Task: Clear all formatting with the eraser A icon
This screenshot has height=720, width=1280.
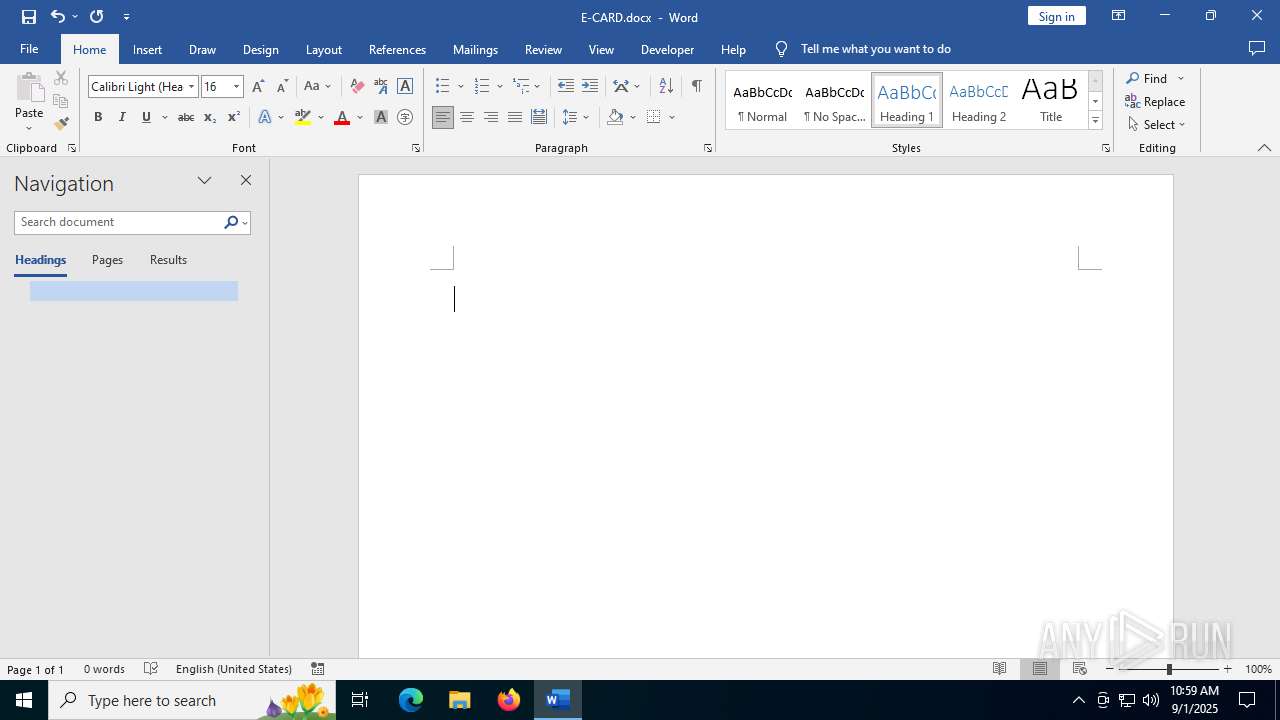Action: (x=357, y=86)
